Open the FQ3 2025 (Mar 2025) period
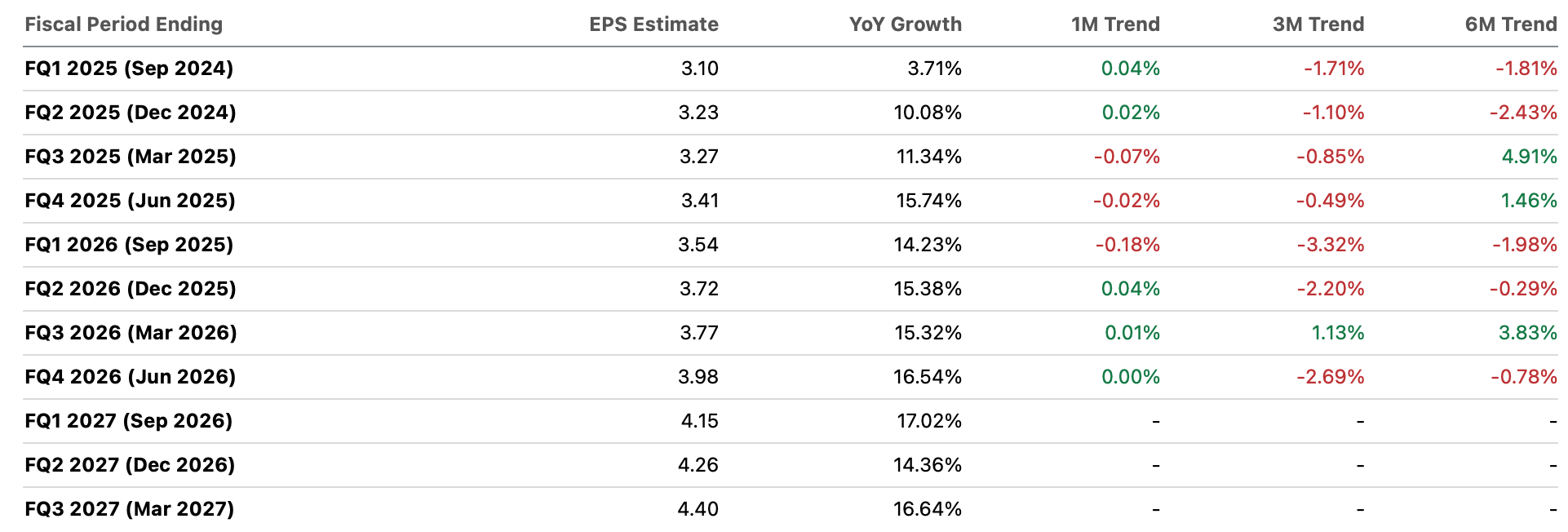 (131, 157)
